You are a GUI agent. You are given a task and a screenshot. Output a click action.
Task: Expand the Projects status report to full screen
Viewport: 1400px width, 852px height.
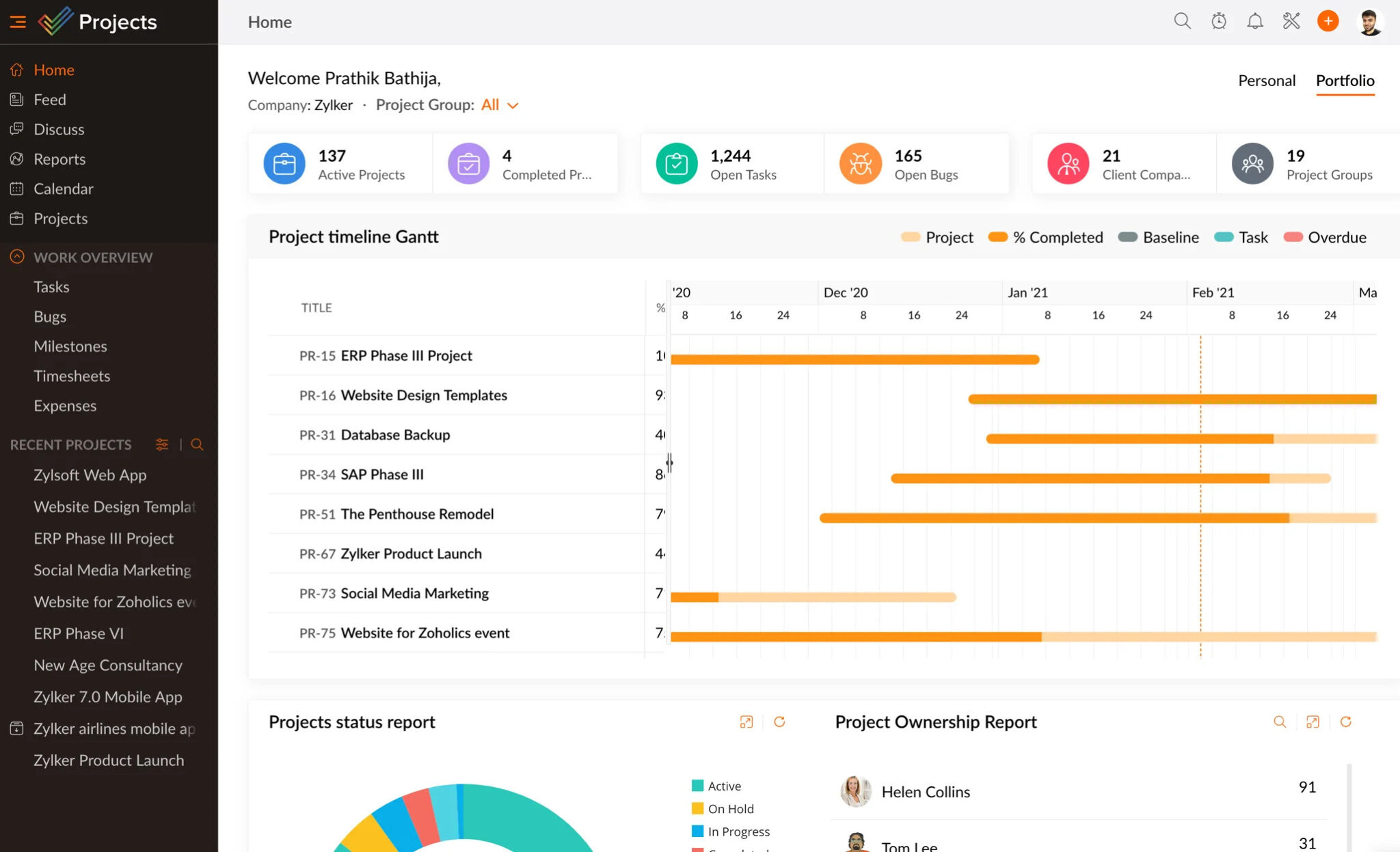coord(746,722)
